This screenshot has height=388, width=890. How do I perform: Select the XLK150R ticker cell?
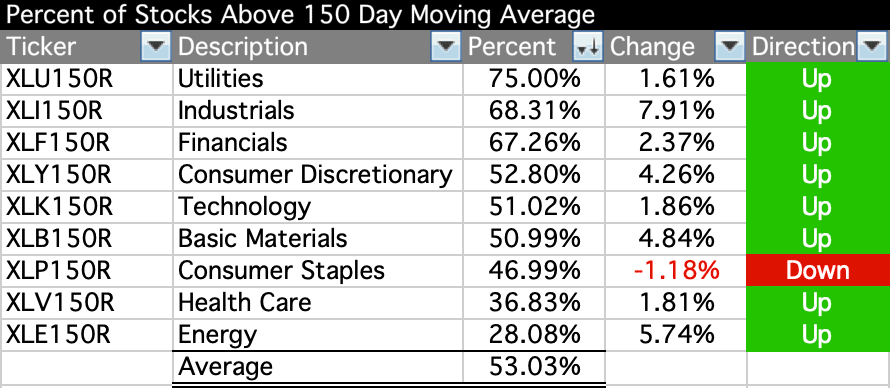click(87, 206)
